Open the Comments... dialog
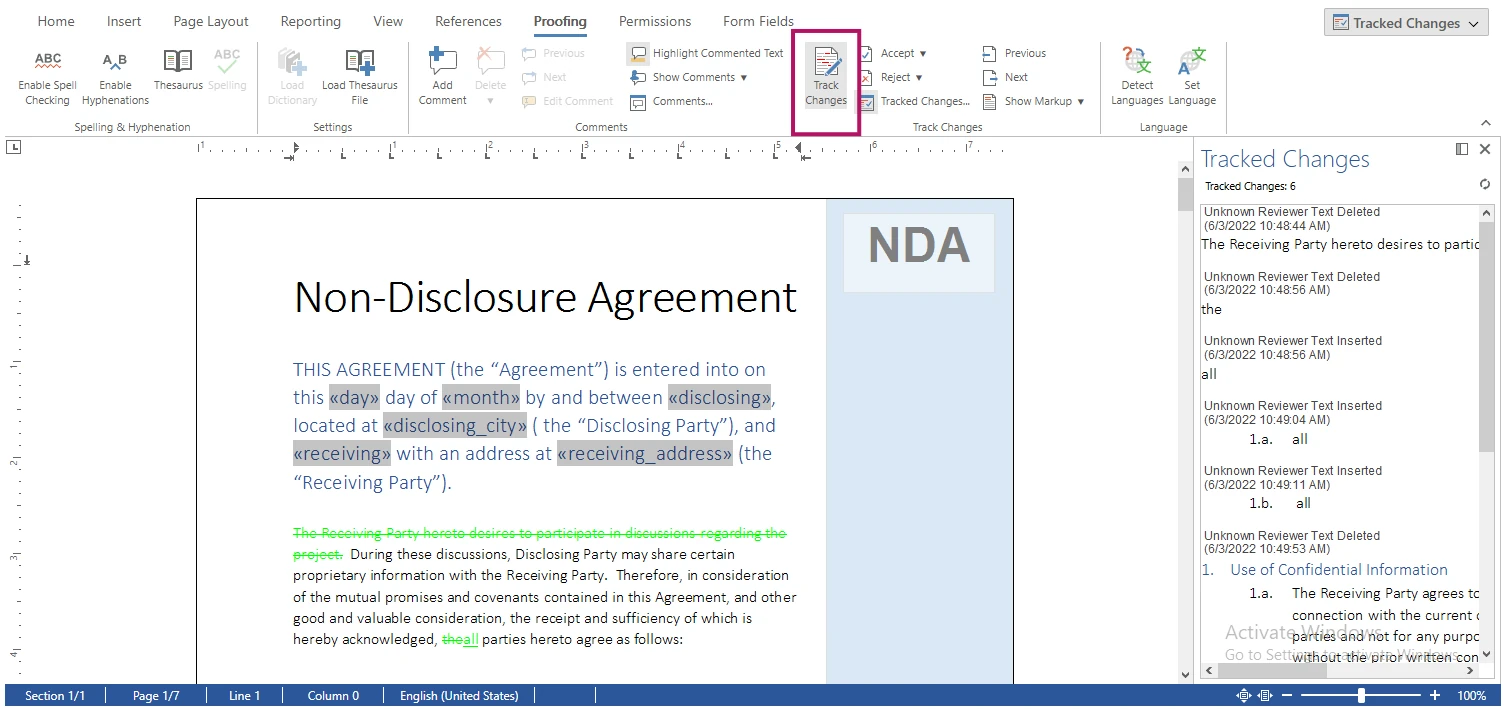Viewport: 1504px width, 709px height. (671, 101)
